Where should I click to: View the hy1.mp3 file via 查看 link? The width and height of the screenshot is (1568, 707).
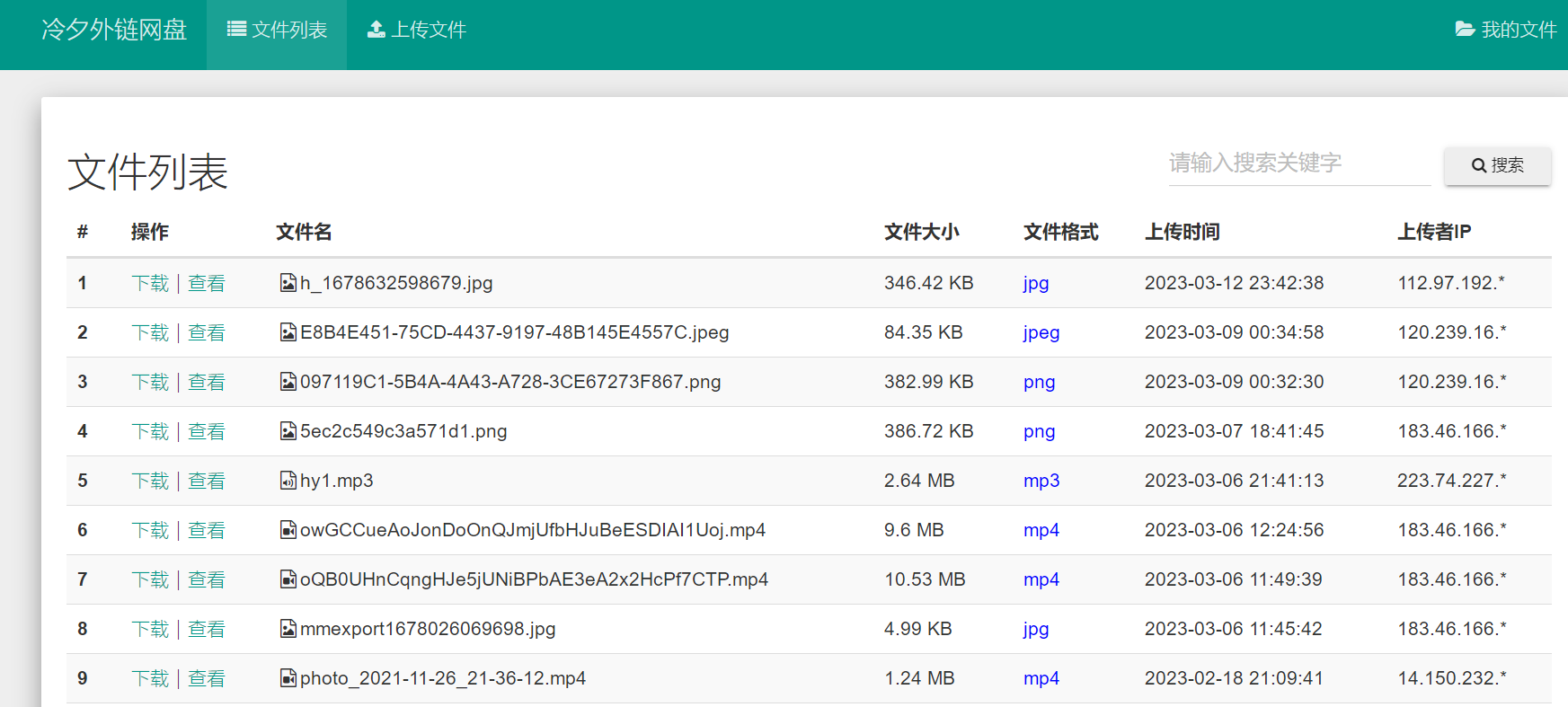click(207, 482)
